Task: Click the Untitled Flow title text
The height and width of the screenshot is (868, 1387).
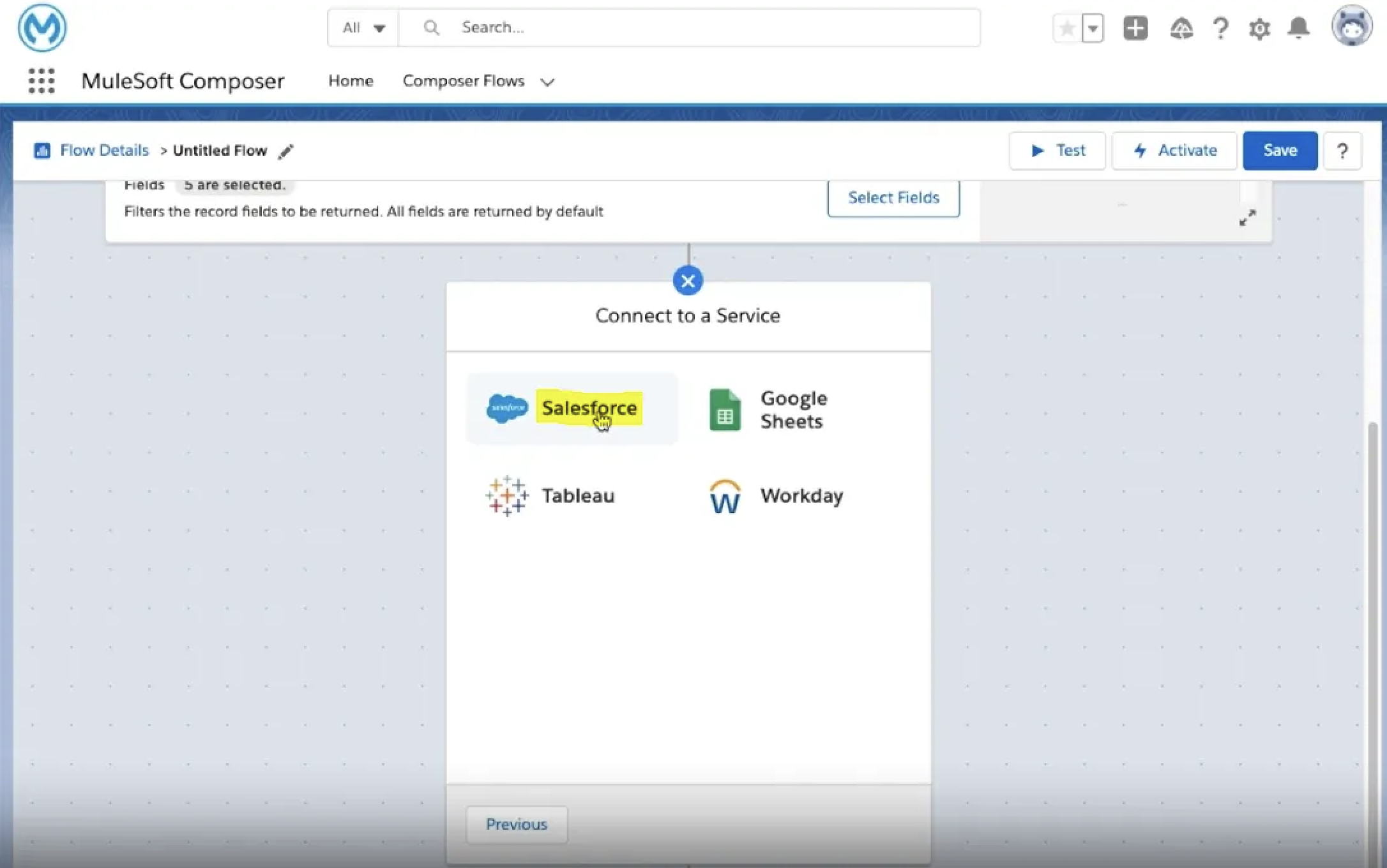Action: coord(220,151)
